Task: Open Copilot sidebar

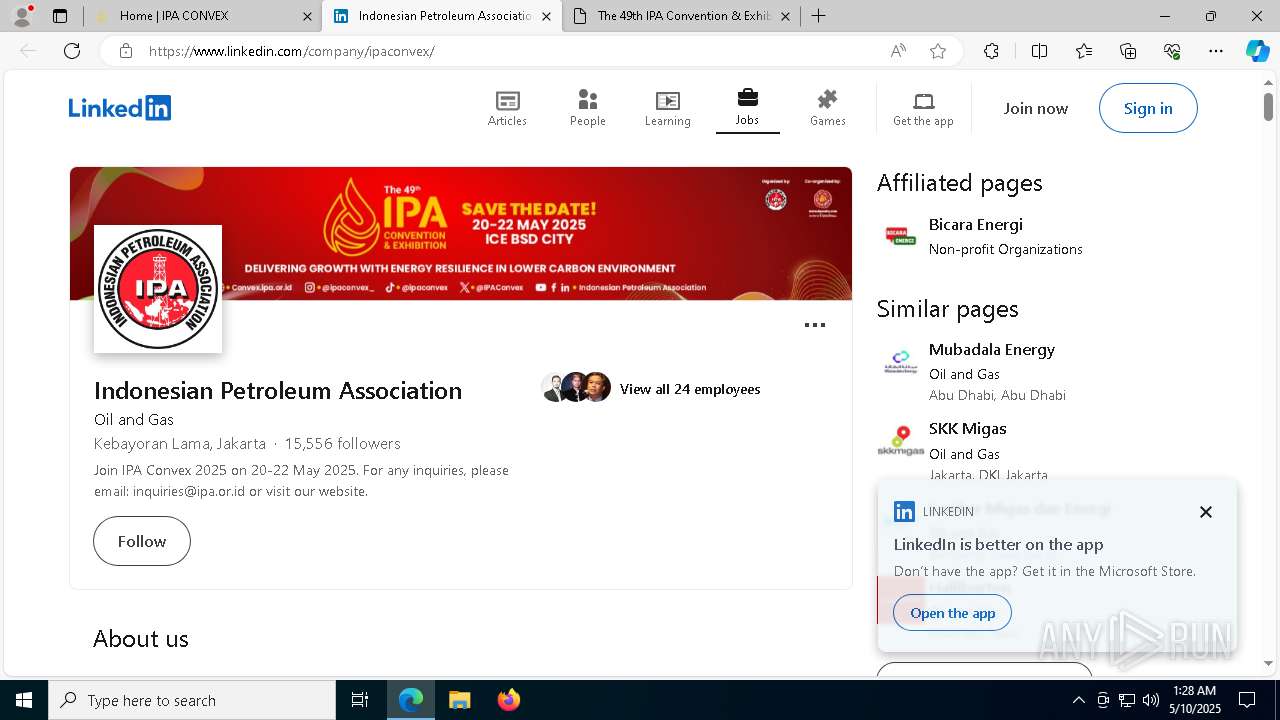Action: tap(1257, 51)
